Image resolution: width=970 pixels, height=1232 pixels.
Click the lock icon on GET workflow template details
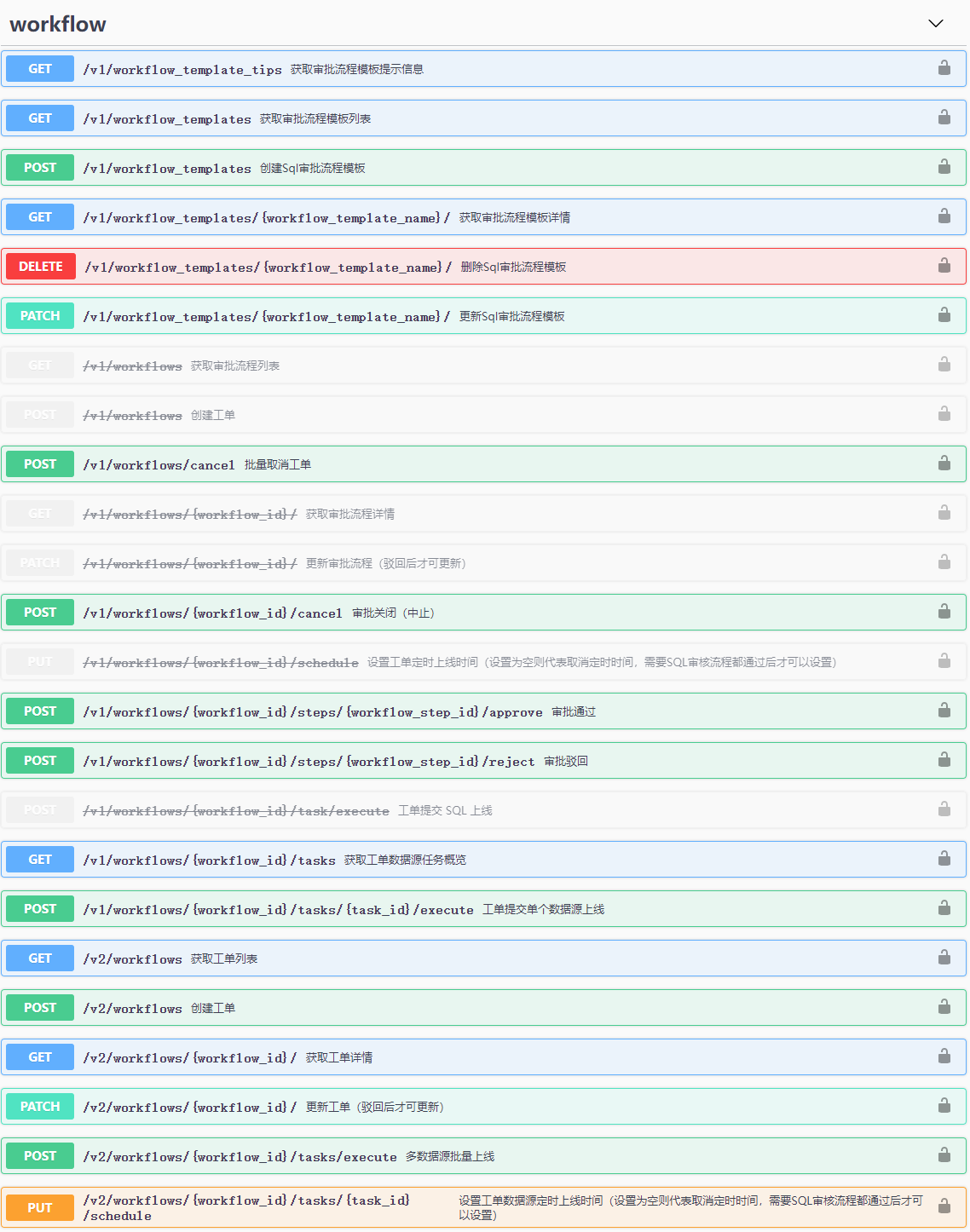tap(944, 216)
